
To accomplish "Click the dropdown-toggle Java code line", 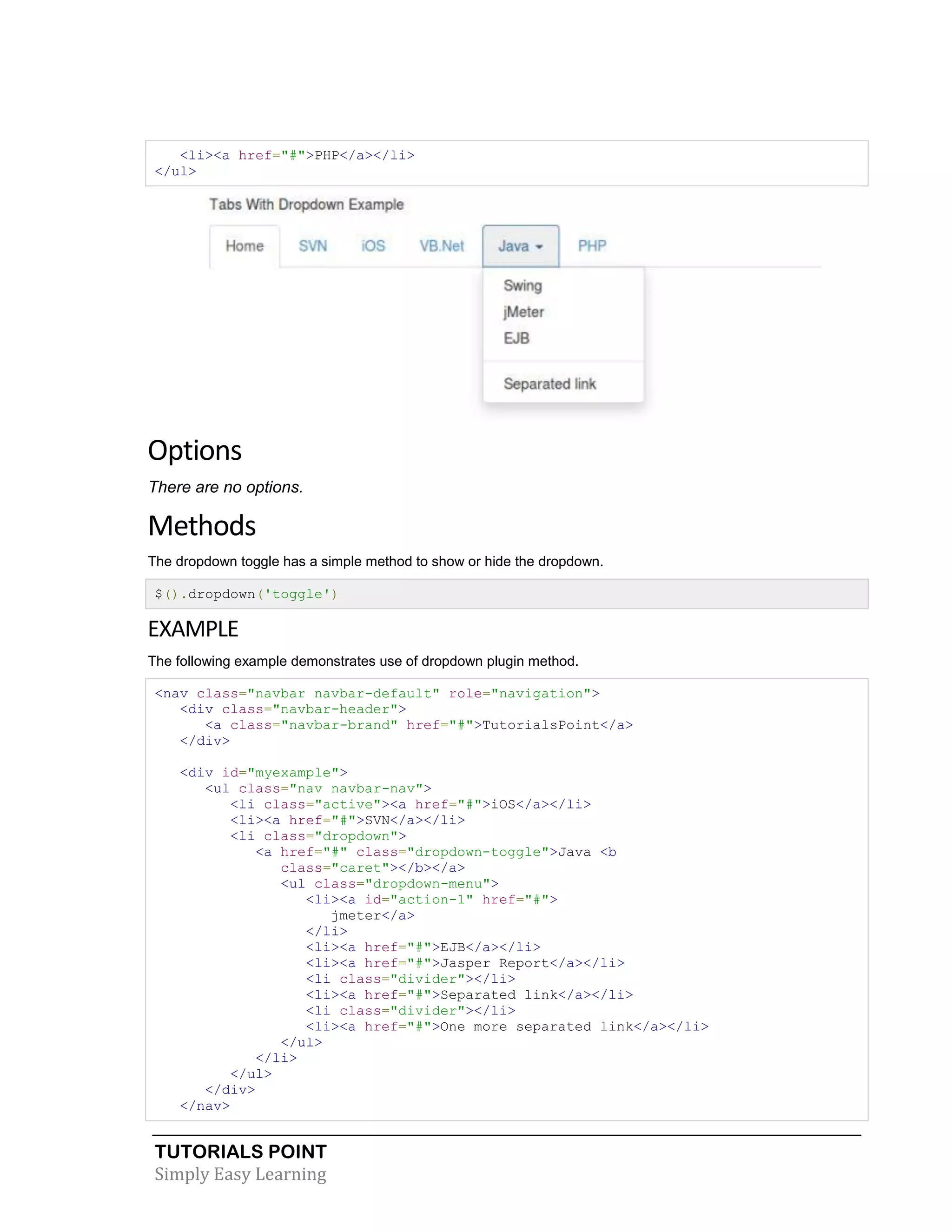I will pyautogui.click(x=436, y=852).
